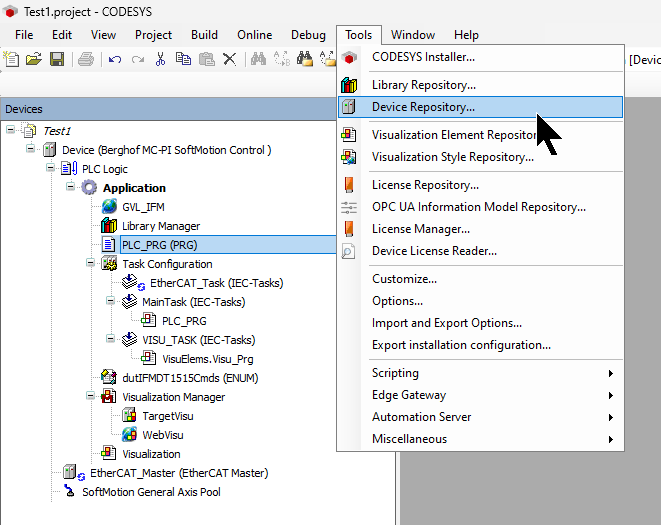Click the Library Repository books icon
The image size is (661, 525).
pyautogui.click(x=349, y=85)
